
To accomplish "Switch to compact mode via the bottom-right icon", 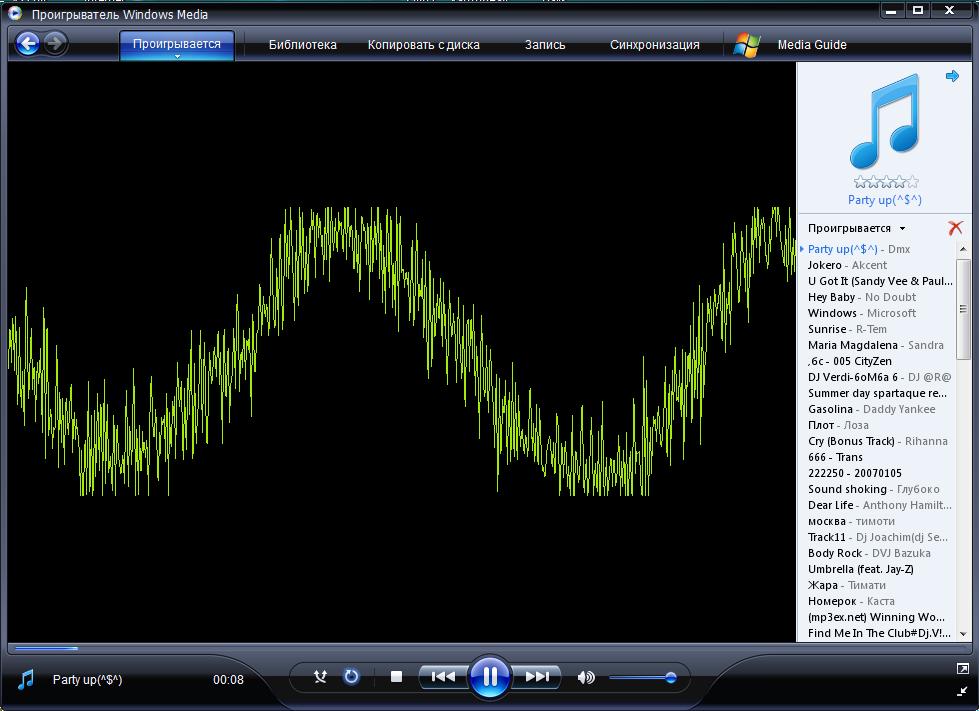I will [x=962, y=690].
